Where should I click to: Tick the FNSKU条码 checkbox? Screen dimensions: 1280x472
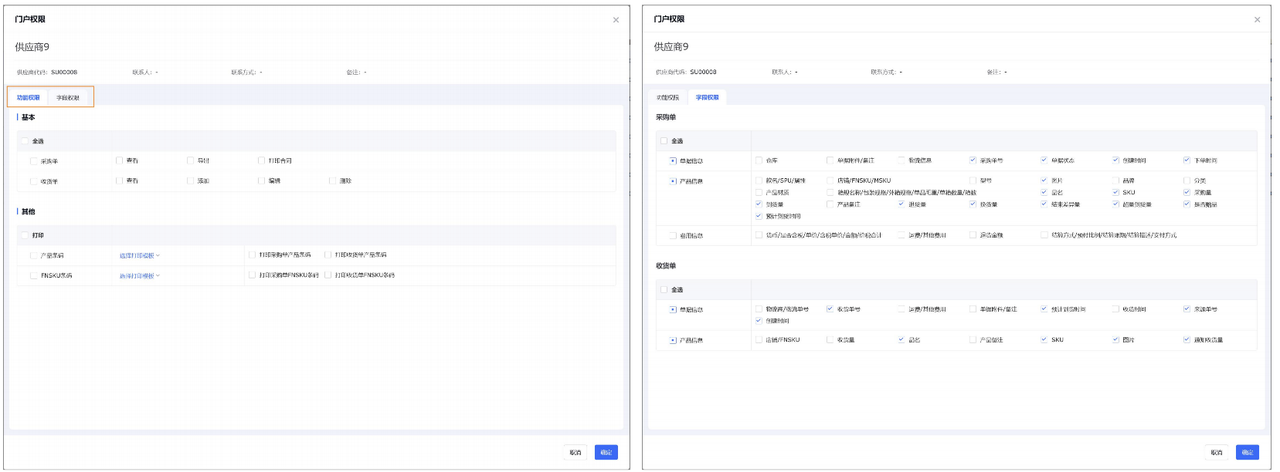tap(35, 275)
